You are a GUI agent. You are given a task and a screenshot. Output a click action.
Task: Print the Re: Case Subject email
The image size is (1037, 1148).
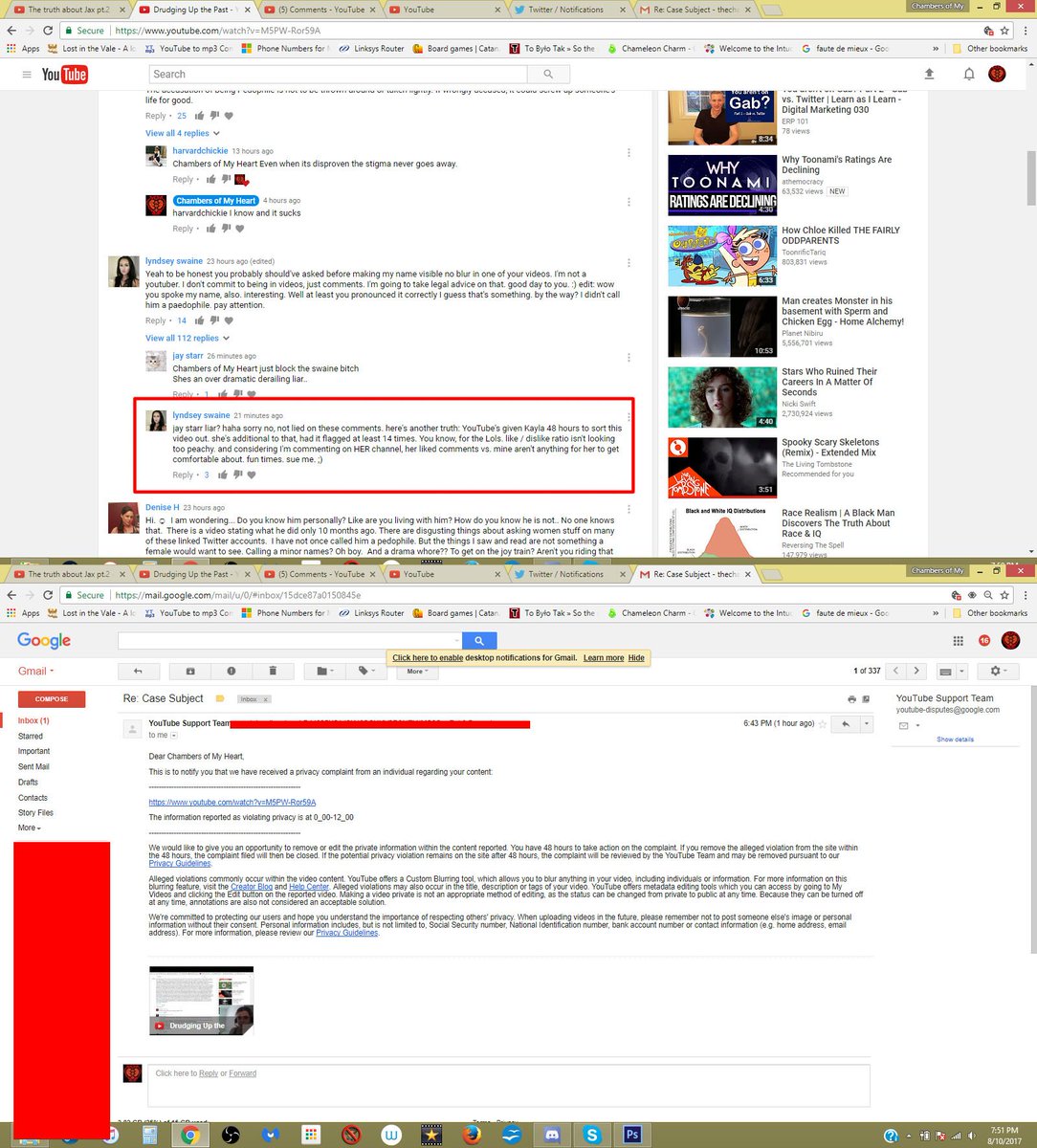click(x=851, y=699)
